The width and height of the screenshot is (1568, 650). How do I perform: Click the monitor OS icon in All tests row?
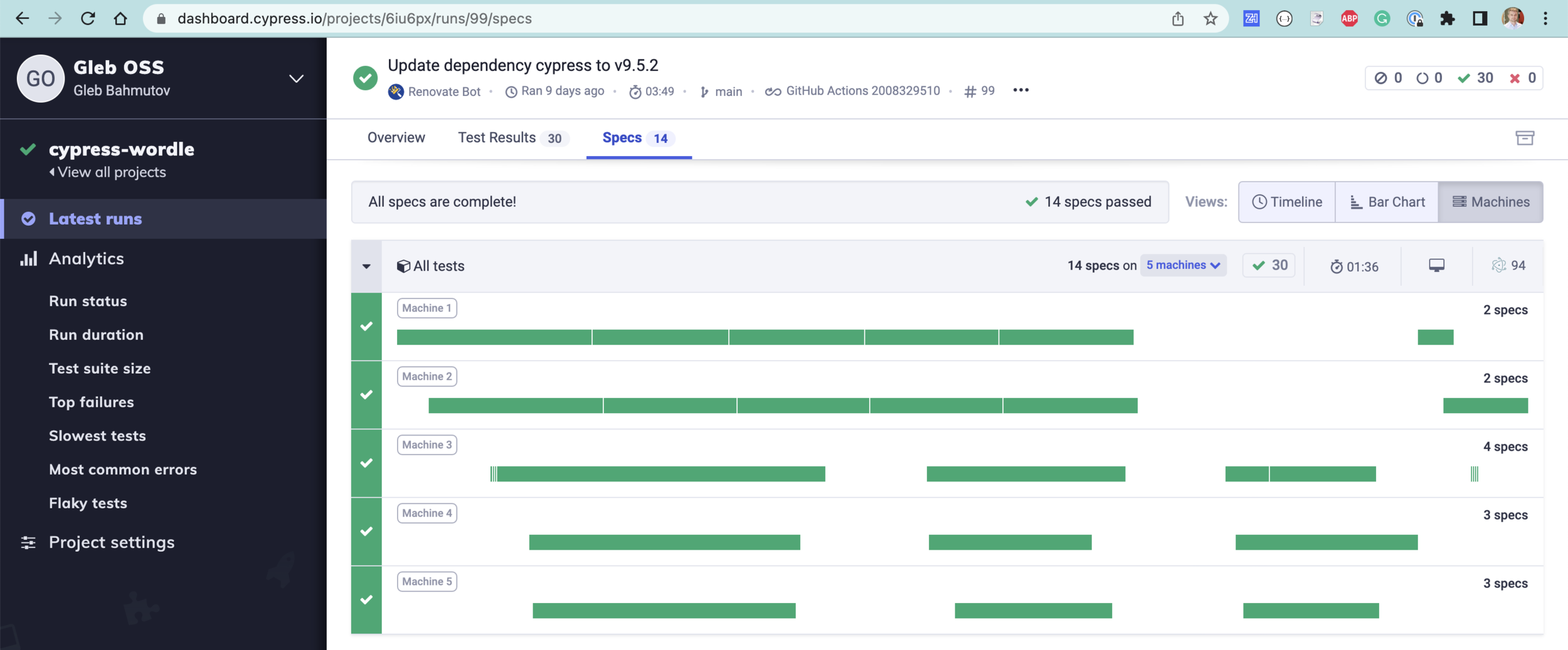coord(1436,265)
